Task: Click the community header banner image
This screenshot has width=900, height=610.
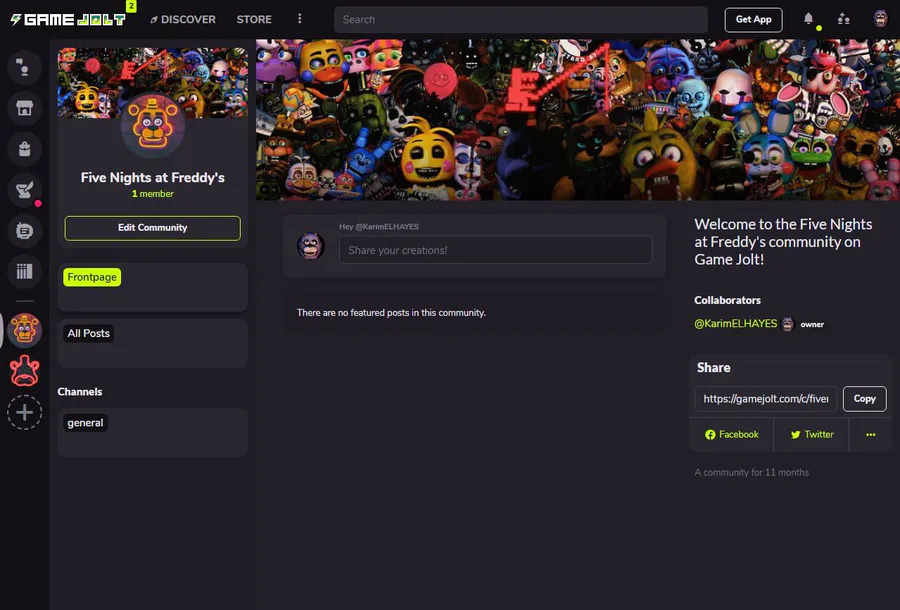Action: (x=577, y=119)
